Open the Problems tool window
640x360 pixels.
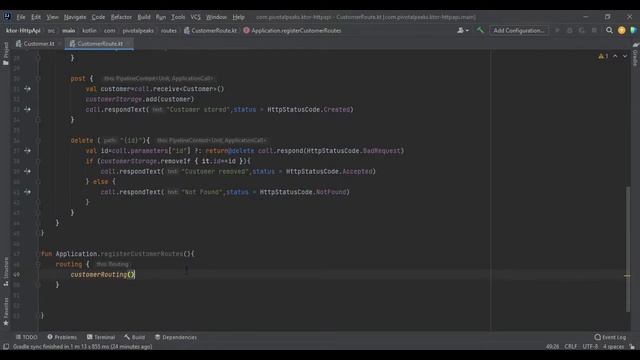[62, 337]
